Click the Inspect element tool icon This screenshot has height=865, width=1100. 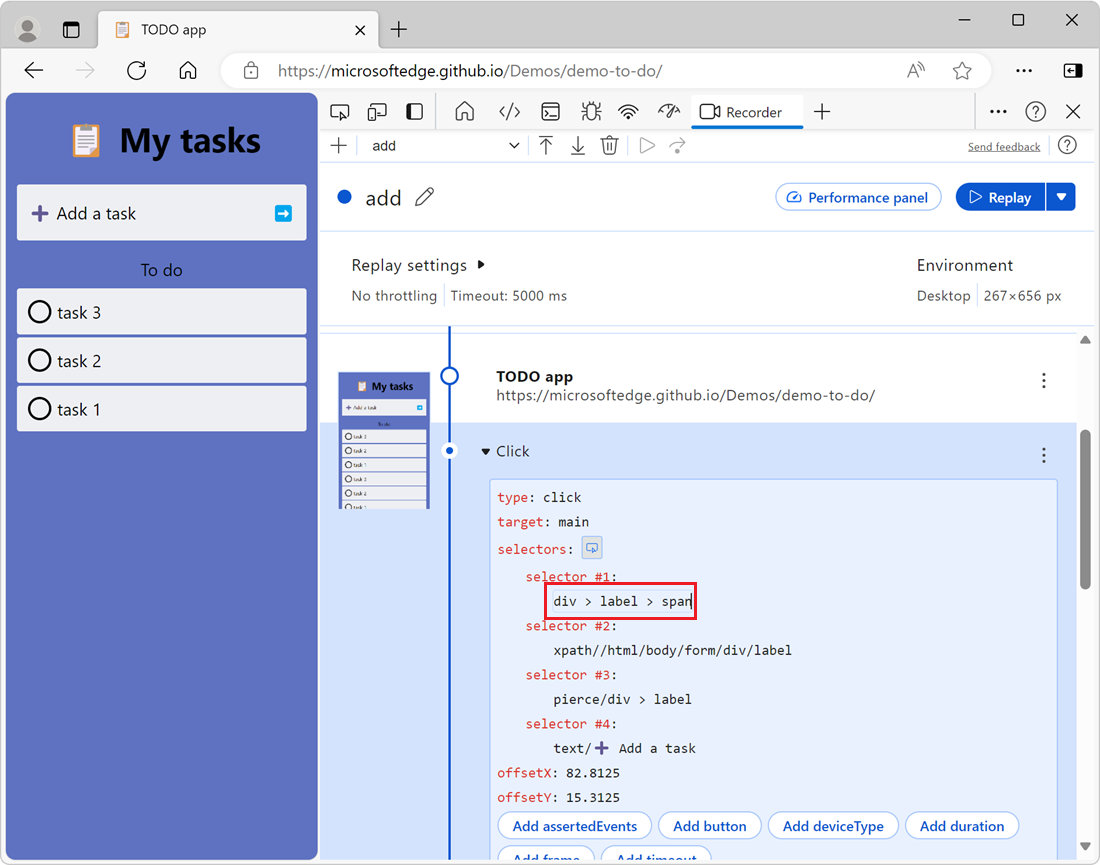point(340,112)
